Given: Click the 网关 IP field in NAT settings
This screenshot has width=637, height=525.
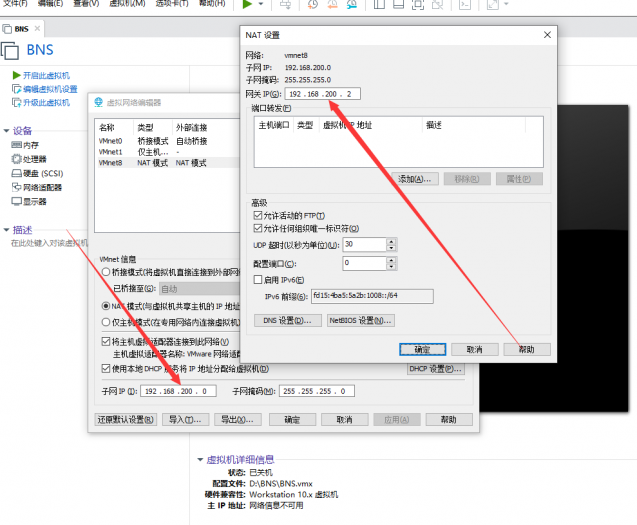Looking at the screenshot, I should [x=323, y=94].
